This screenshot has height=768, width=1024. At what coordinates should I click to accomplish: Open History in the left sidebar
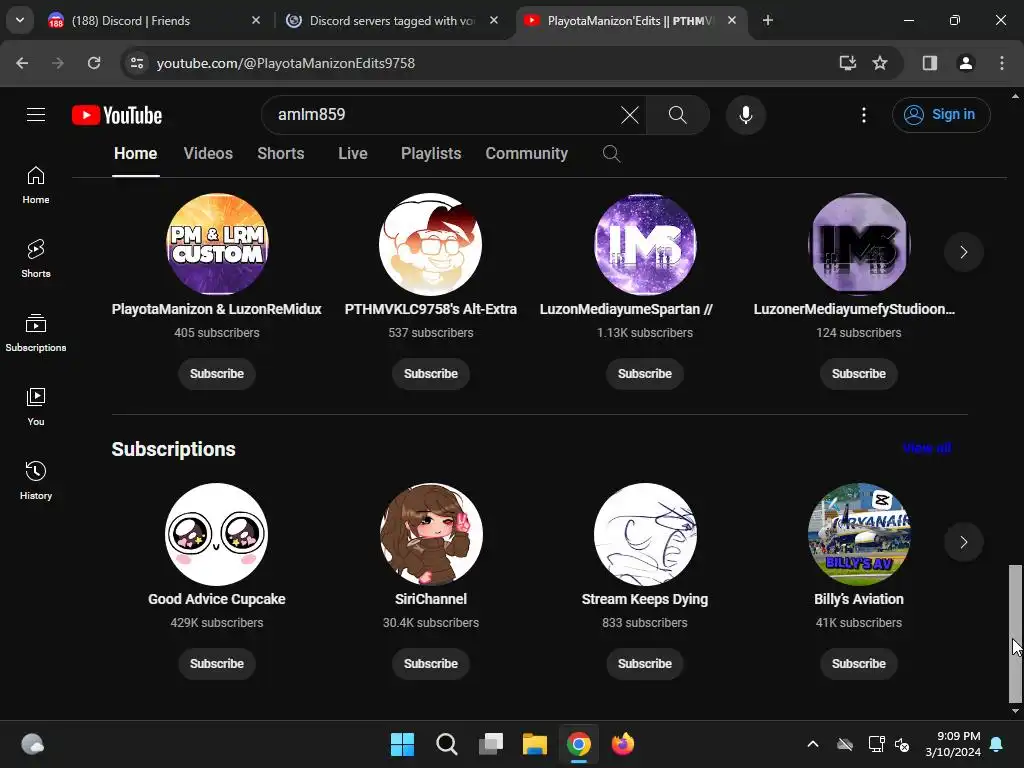36,480
